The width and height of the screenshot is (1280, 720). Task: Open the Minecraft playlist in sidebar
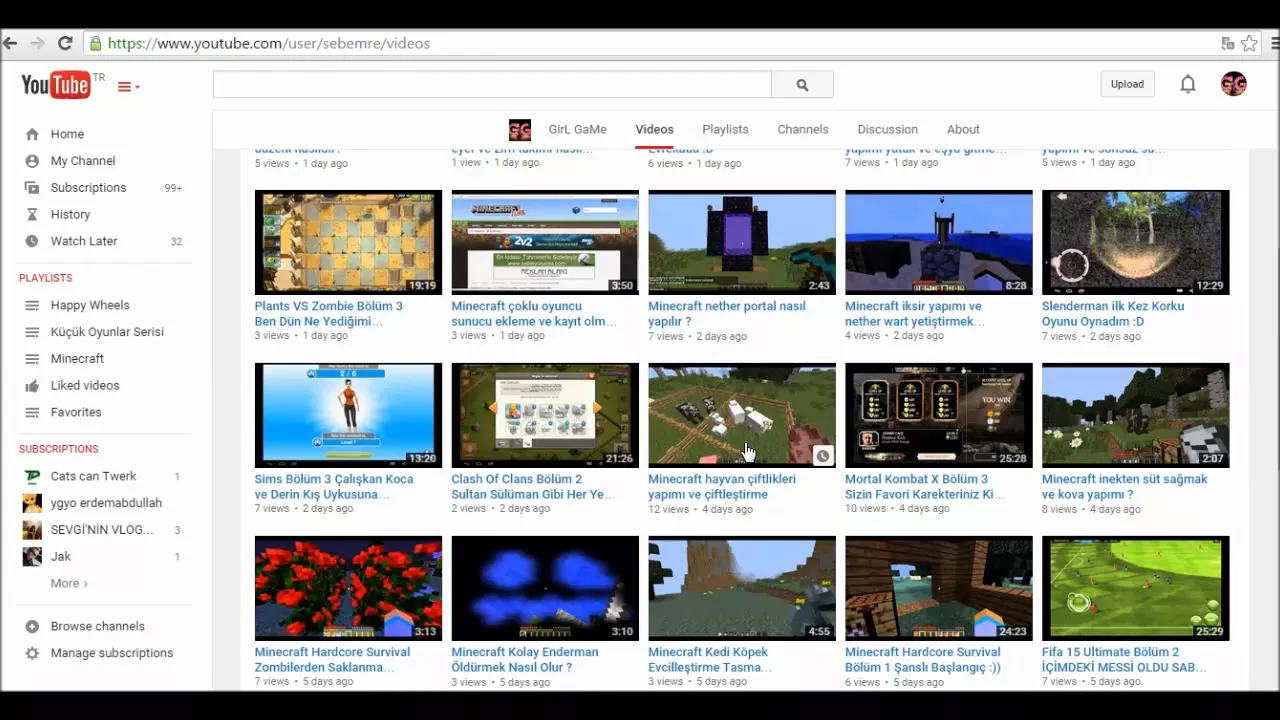click(x=77, y=358)
